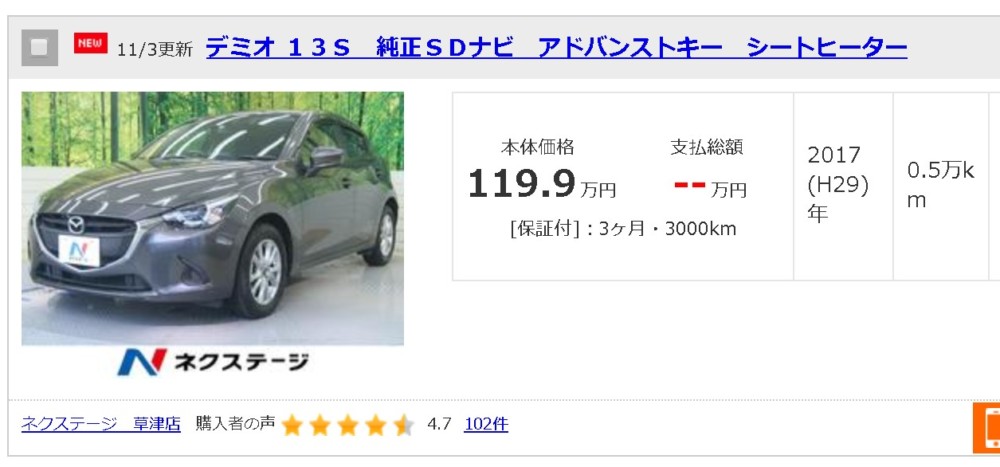The height and width of the screenshot is (467, 1000).
Task: Click the 4.7 rating score
Action: coord(439,424)
